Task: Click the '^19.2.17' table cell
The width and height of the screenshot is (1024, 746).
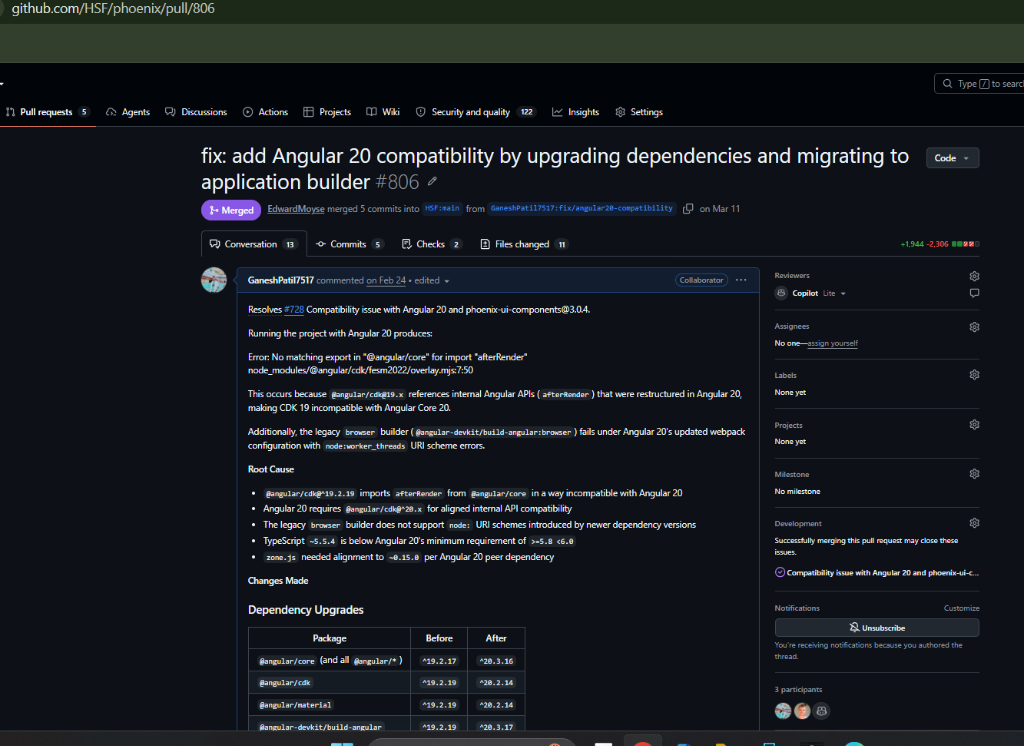Action: coord(439,661)
